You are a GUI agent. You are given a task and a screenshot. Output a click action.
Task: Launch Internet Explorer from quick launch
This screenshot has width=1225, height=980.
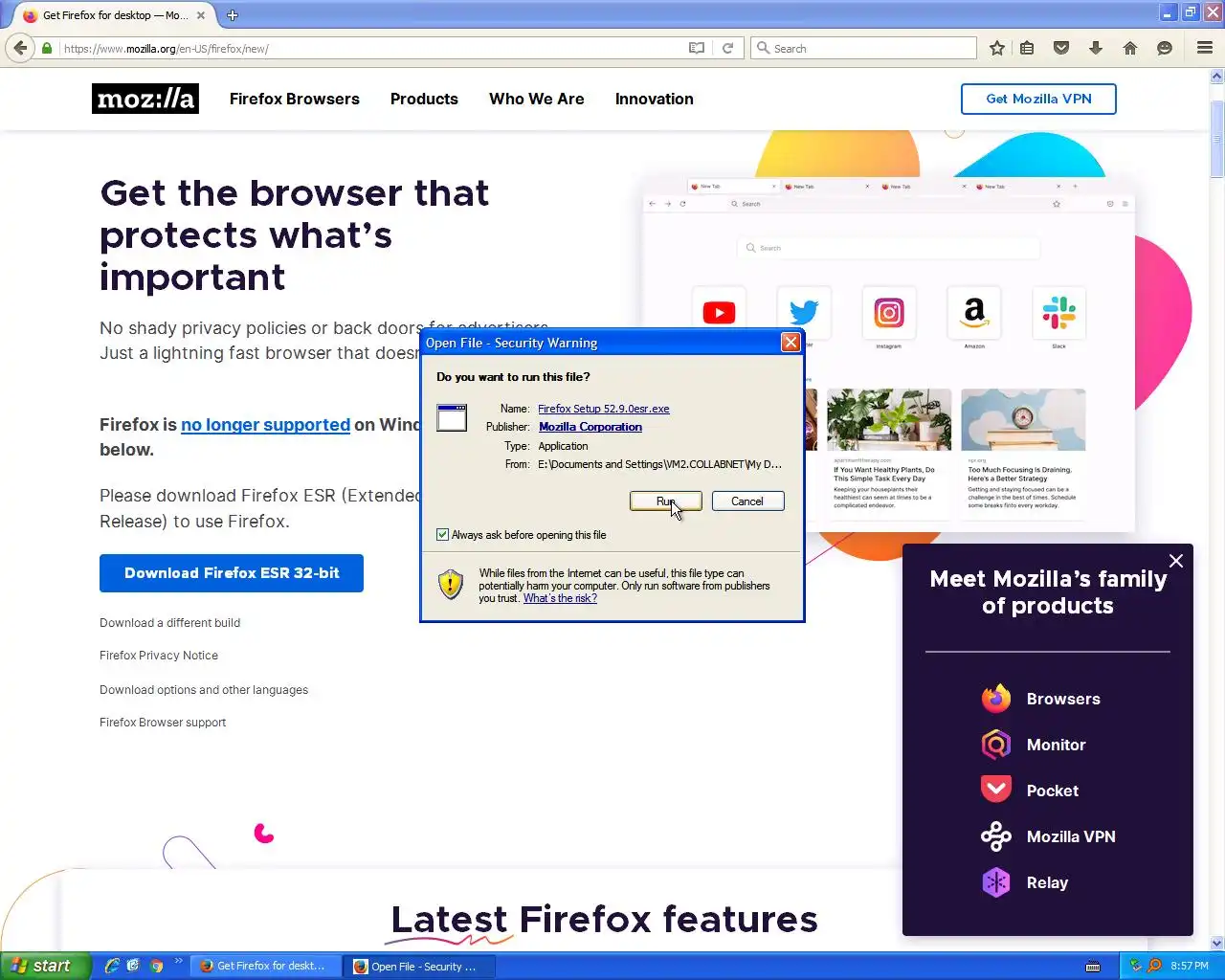tap(111, 966)
